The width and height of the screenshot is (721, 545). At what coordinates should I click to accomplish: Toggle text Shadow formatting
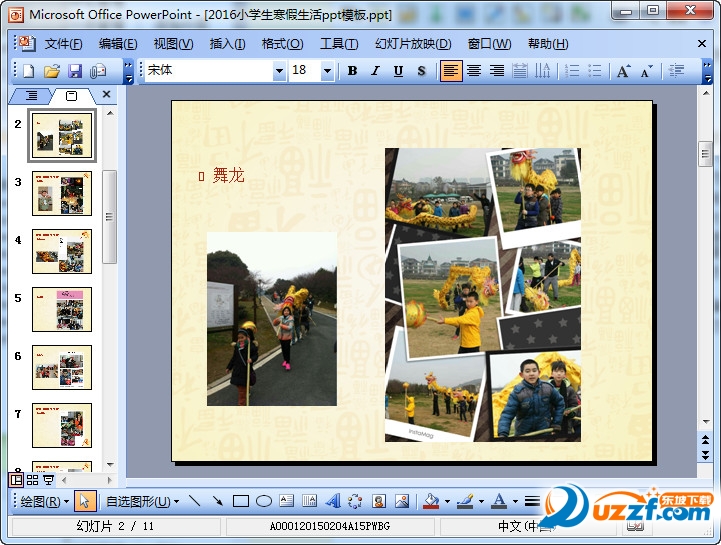coord(421,71)
